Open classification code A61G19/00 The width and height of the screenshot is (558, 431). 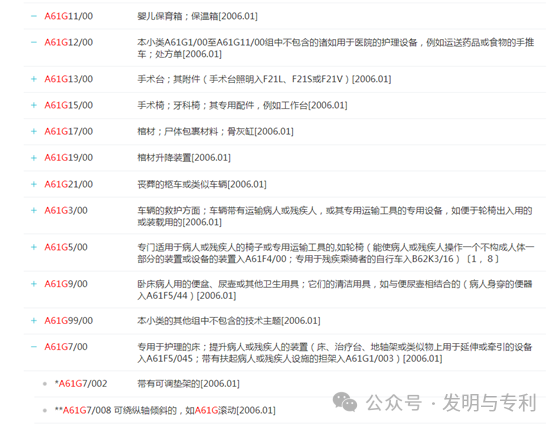pyautogui.click(x=69, y=158)
